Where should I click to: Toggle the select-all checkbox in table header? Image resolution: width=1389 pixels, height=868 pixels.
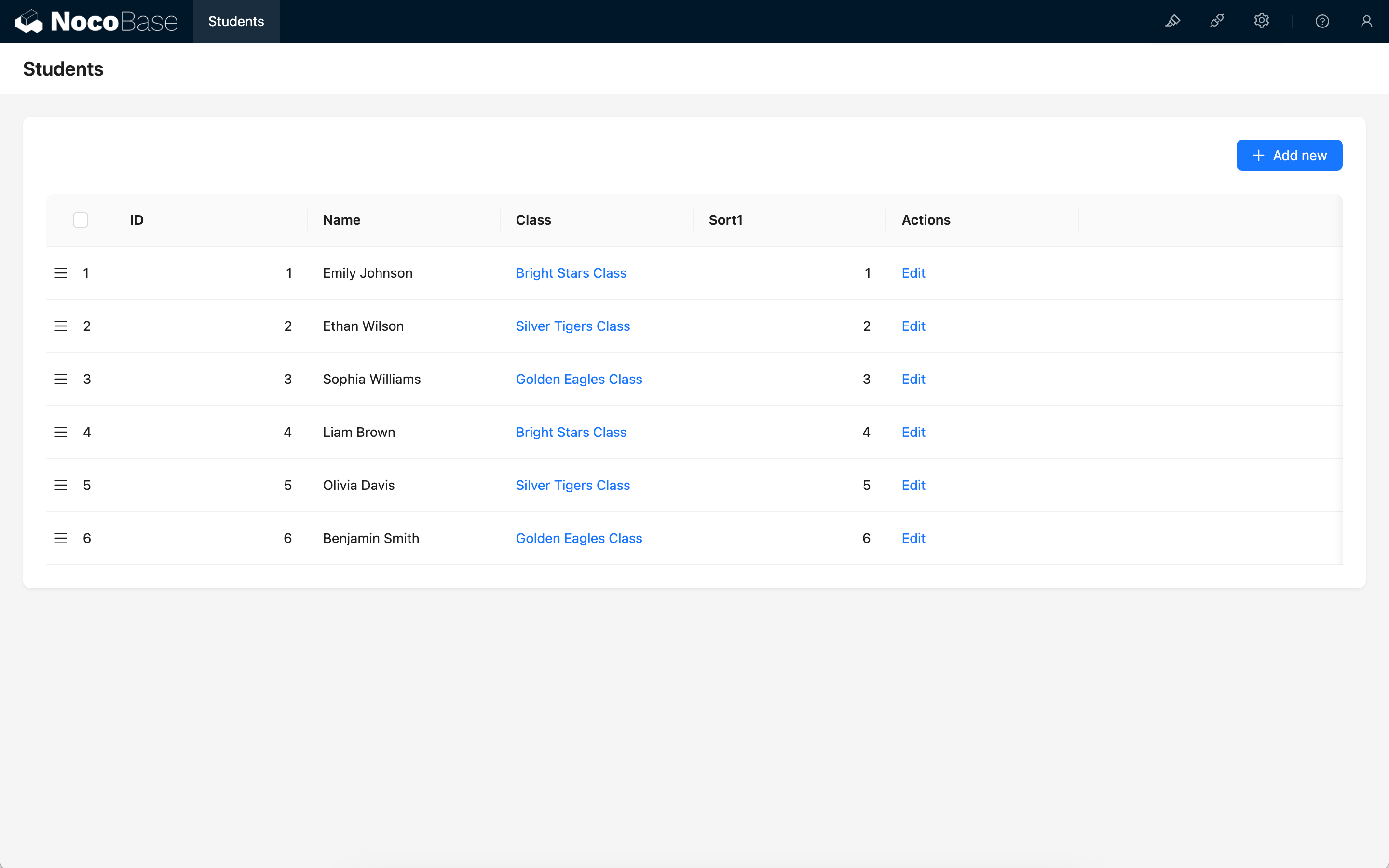coord(81,220)
